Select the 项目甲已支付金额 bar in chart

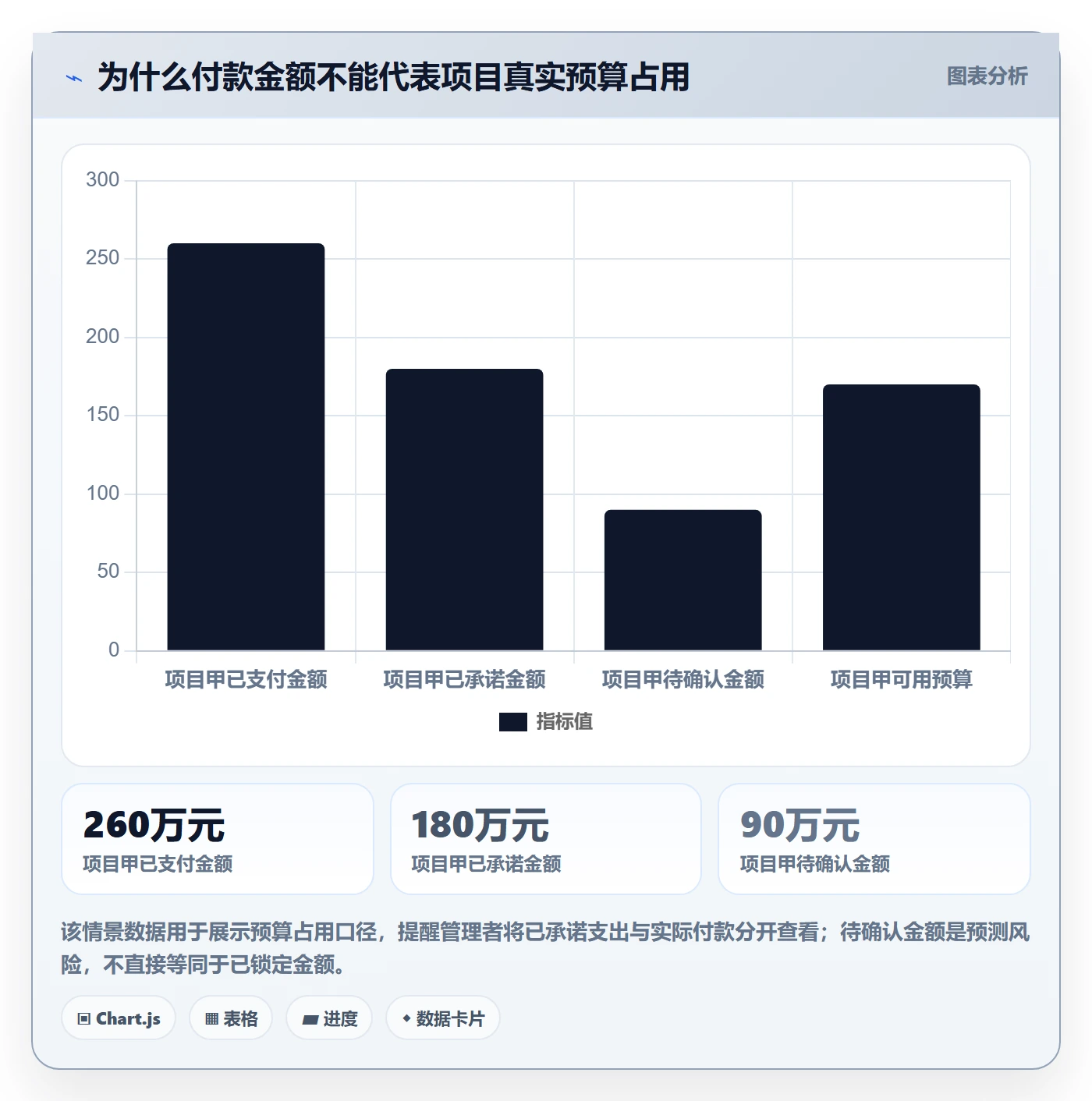click(246, 447)
